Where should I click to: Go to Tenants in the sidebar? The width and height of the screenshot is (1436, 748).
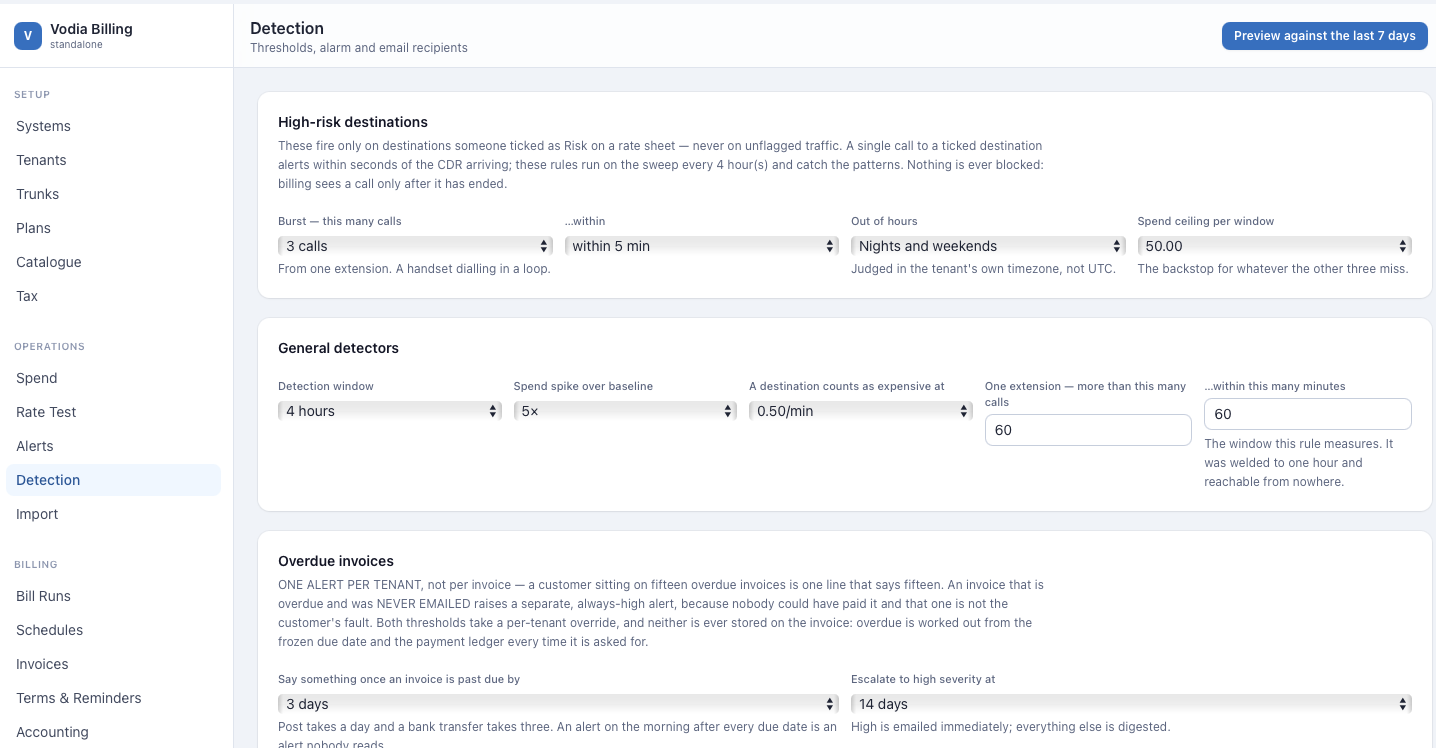click(x=113, y=160)
